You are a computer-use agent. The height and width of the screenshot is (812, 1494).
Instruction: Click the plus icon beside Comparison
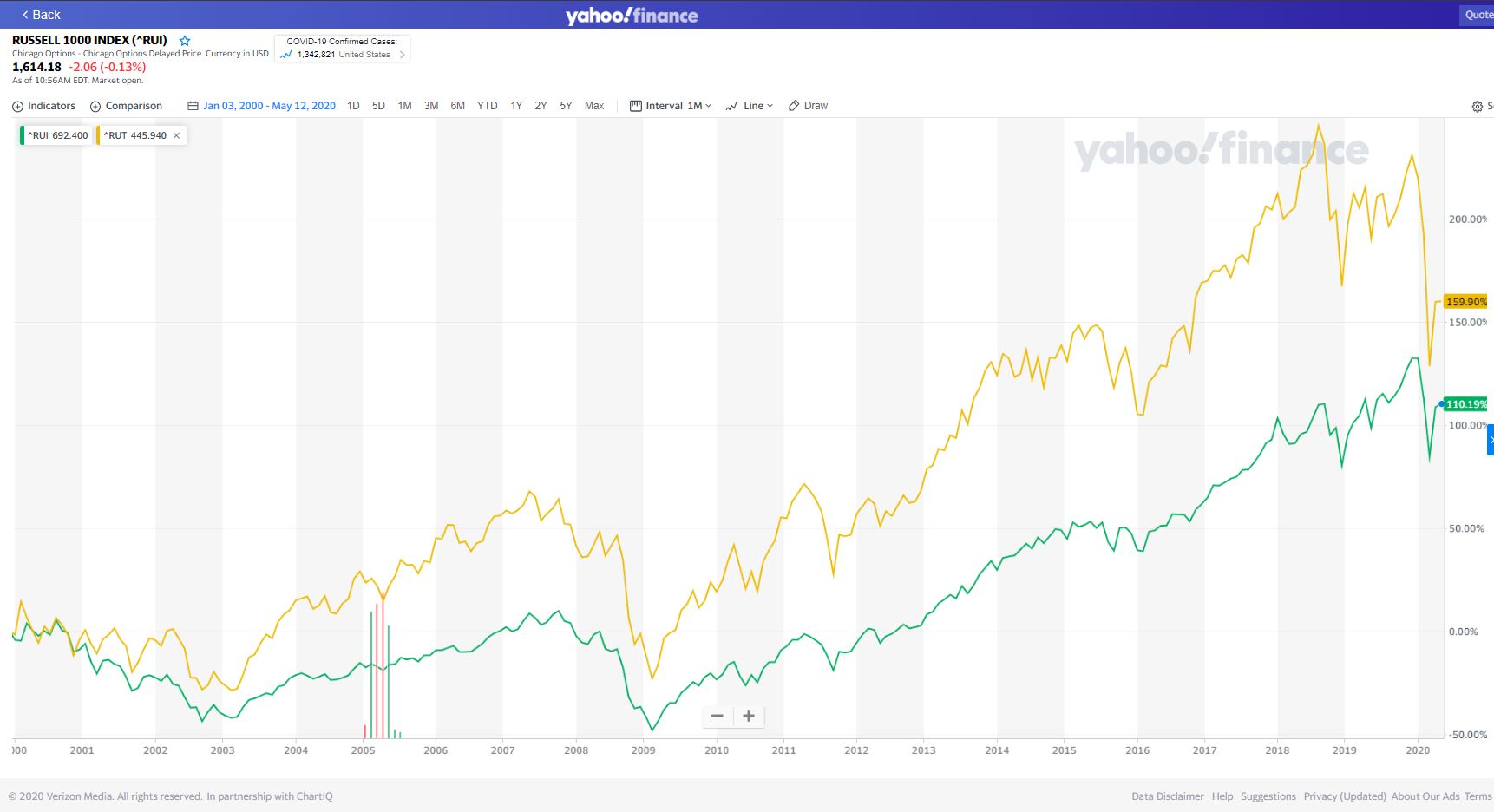click(x=95, y=107)
